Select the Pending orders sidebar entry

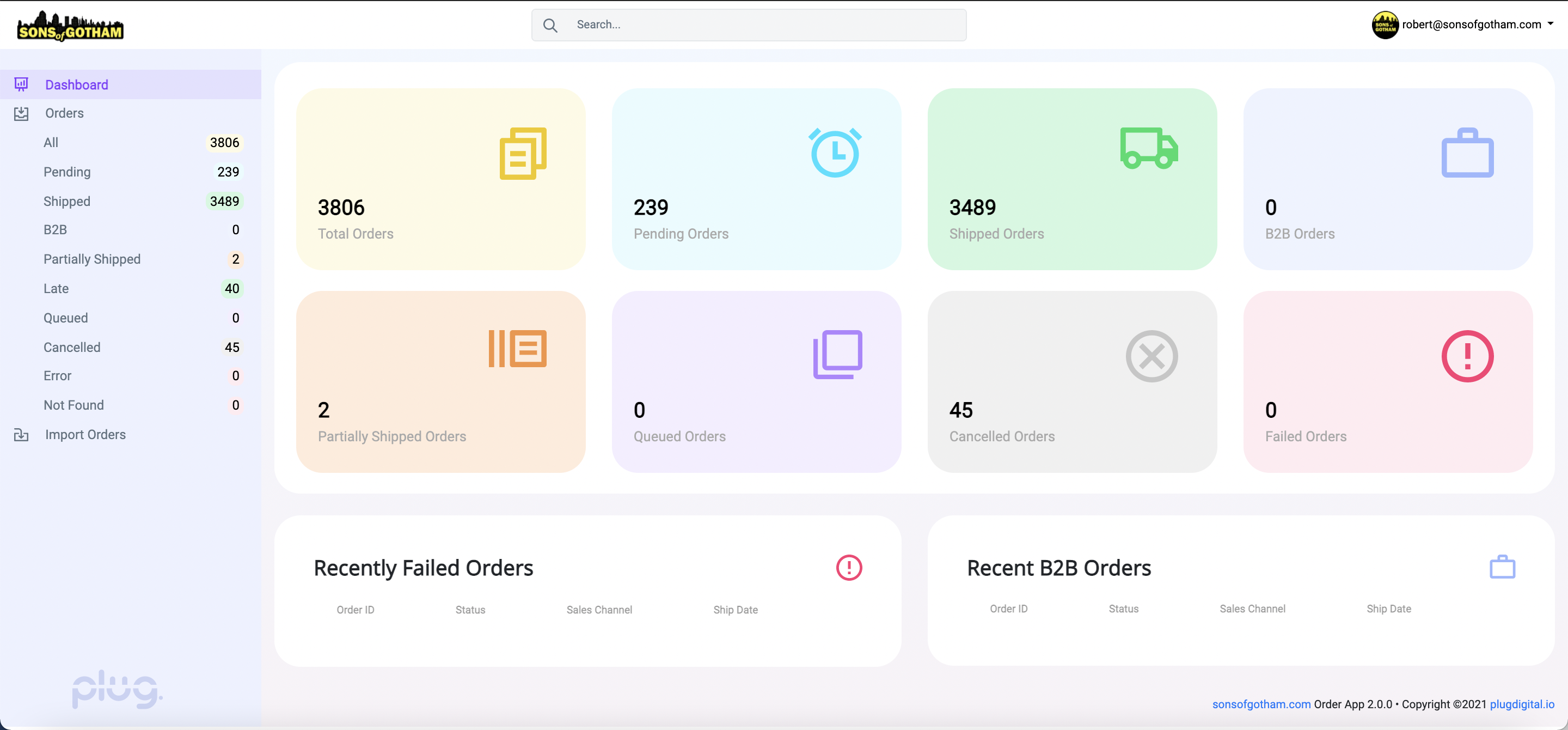(67, 172)
